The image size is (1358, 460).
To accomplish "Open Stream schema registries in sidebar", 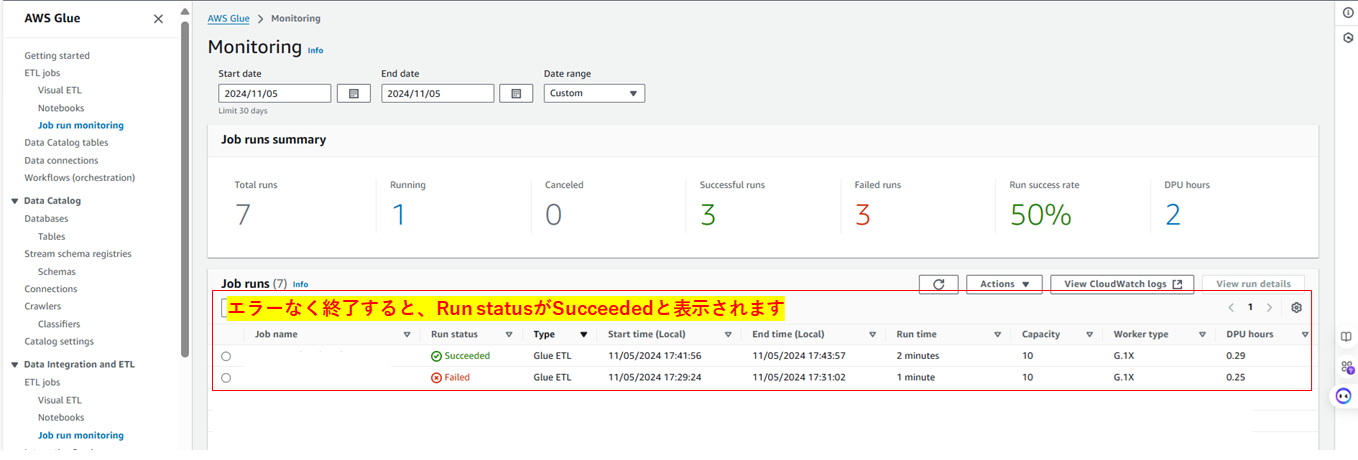I will 78,254.
